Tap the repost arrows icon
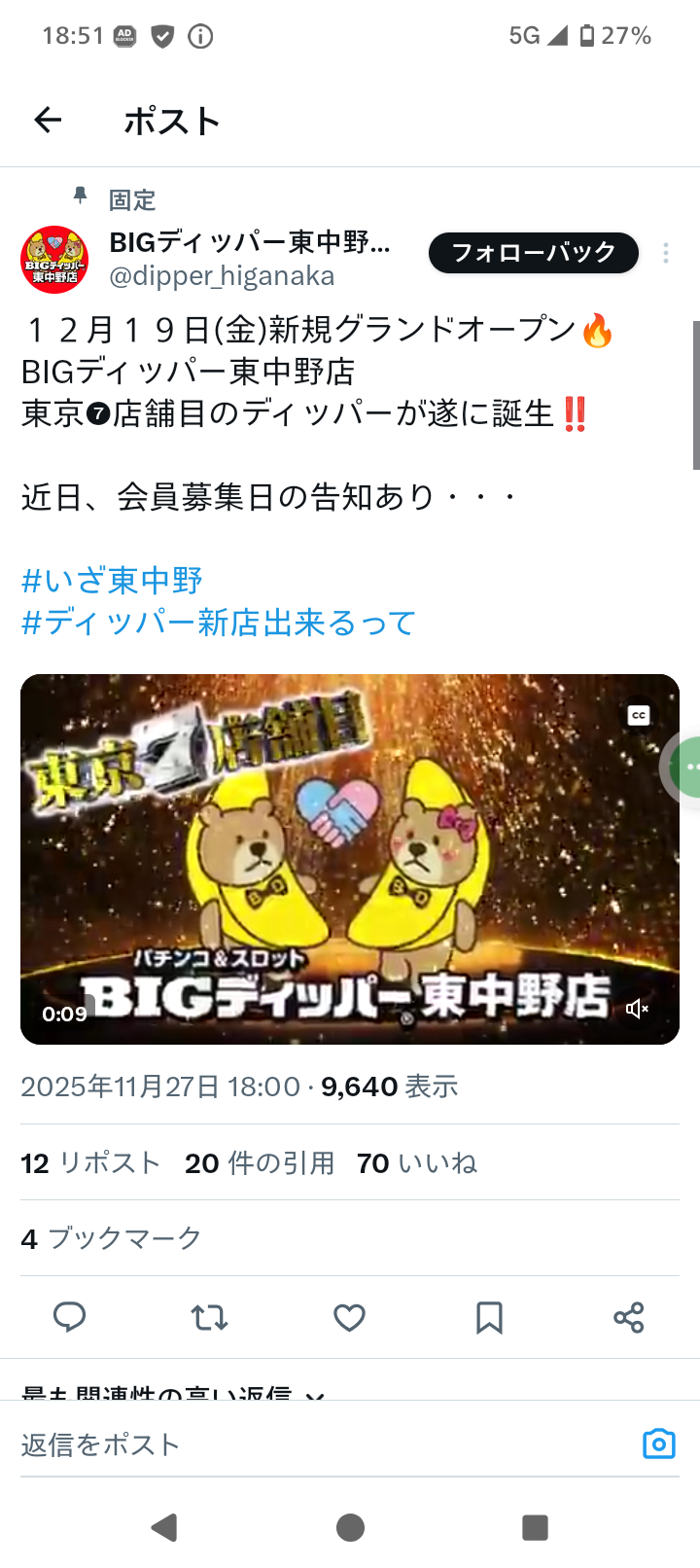 click(209, 1317)
